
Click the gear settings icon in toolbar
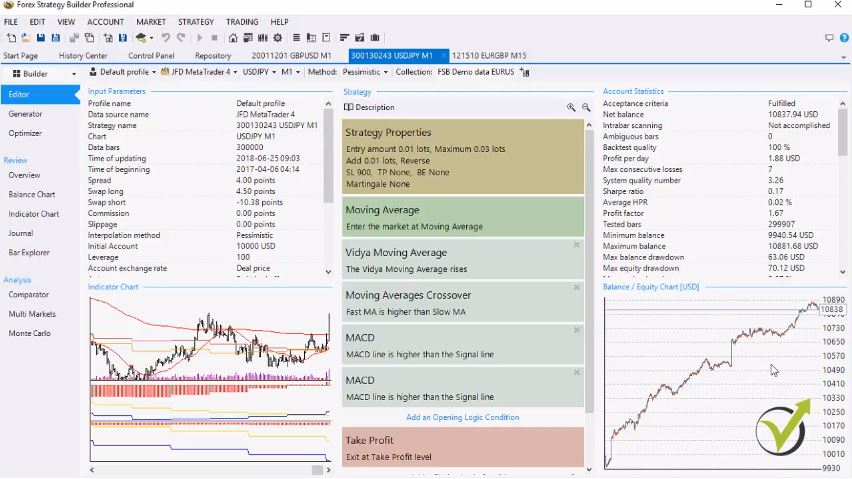[x=278, y=38]
